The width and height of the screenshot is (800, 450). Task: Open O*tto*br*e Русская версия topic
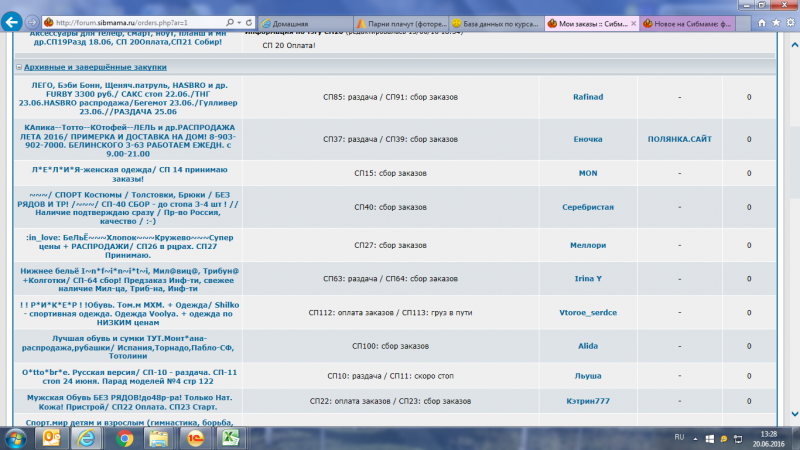point(130,377)
